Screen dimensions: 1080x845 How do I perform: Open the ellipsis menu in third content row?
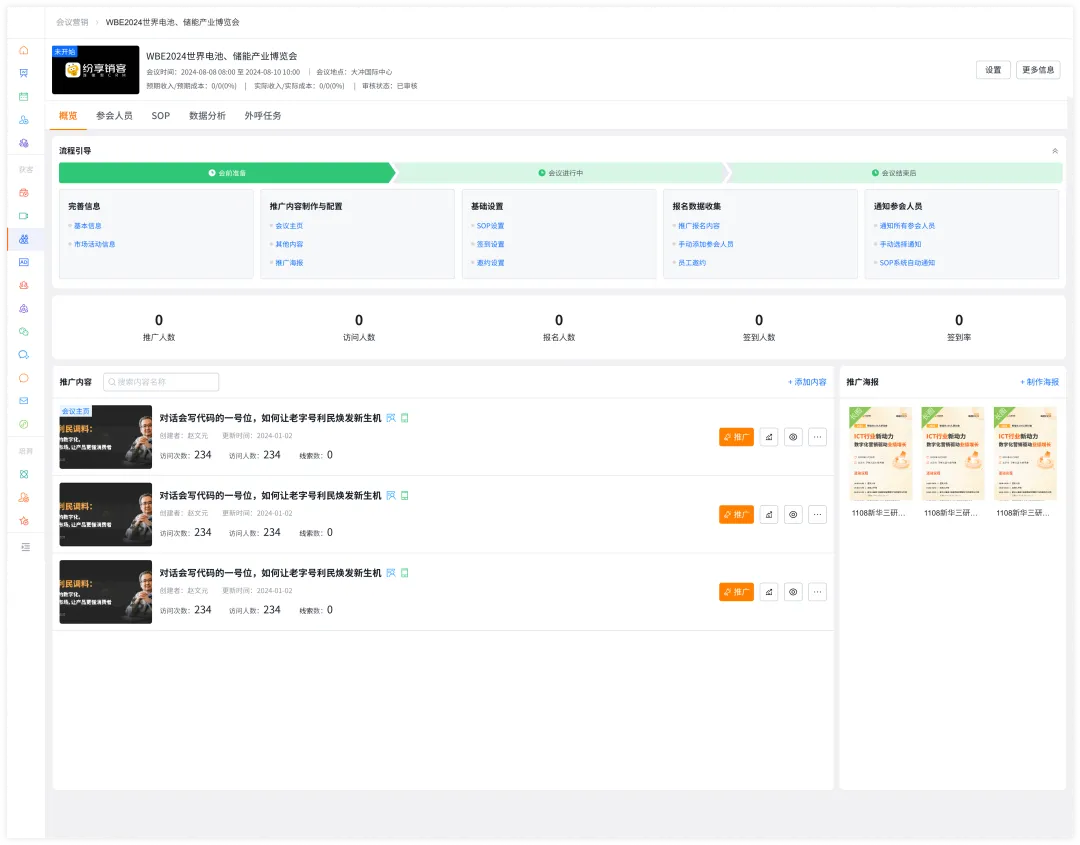817,592
